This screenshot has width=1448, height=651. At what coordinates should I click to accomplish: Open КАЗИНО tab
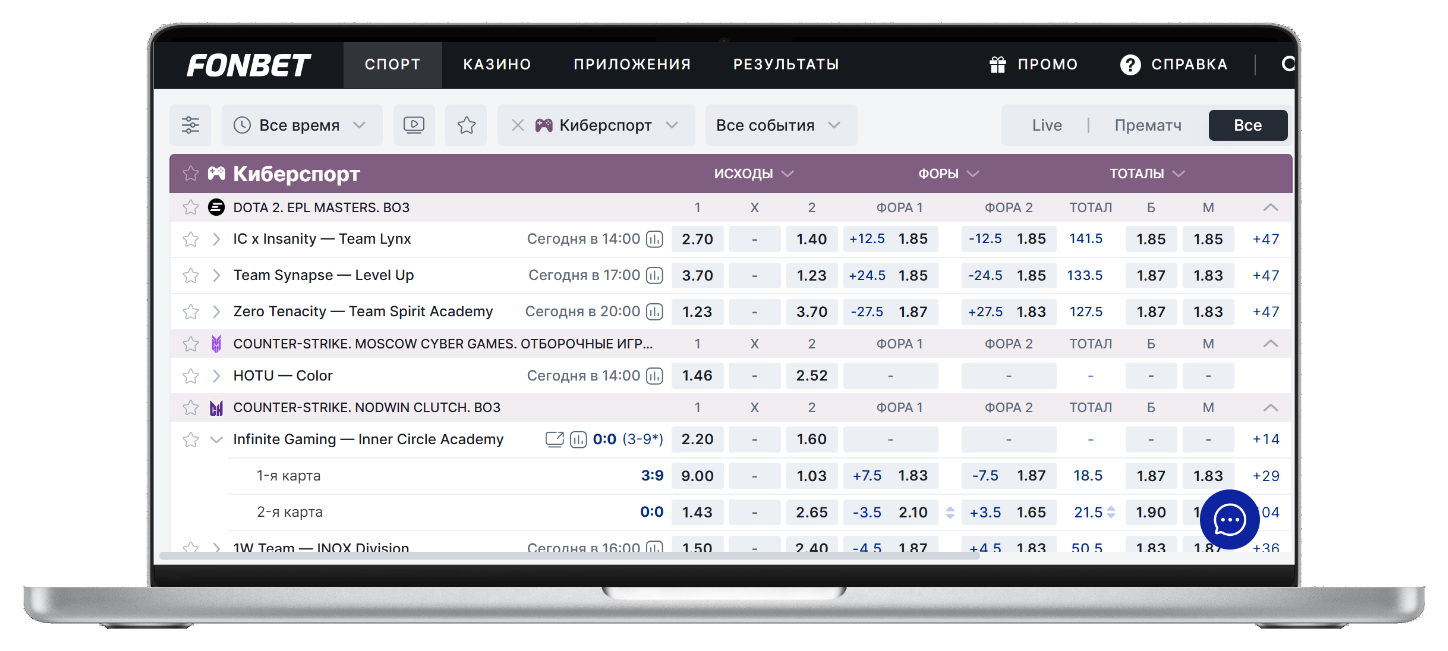coord(497,65)
